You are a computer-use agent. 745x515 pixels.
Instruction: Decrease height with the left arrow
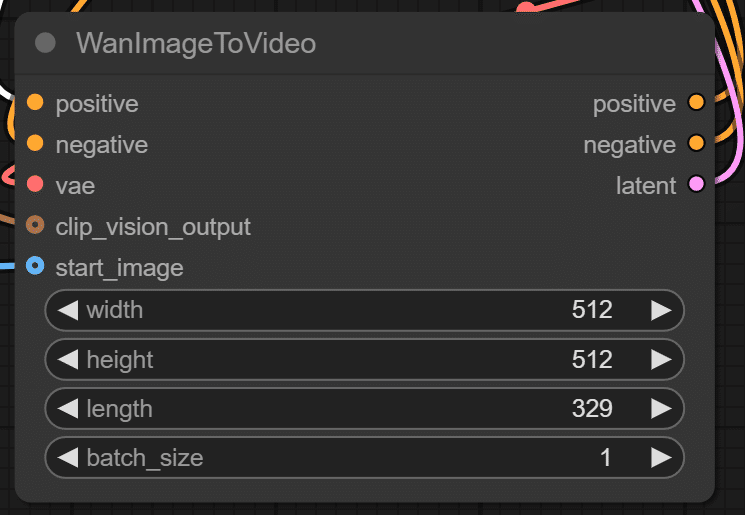67,359
